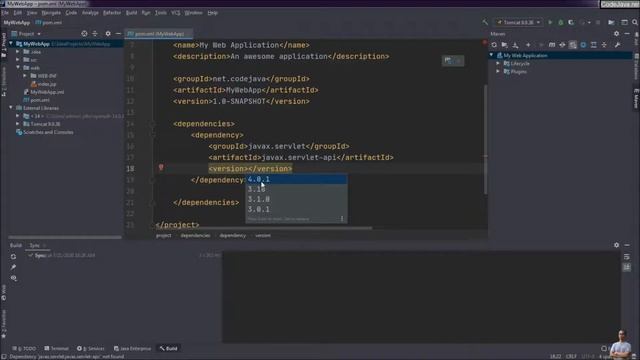The height and width of the screenshot is (360, 640).
Task: Open the Java Enterprise tool window button
Action: point(132,349)
